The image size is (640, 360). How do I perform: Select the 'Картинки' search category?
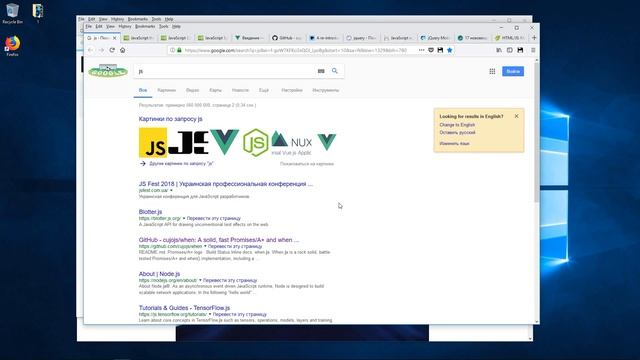[x=167, y=90]
